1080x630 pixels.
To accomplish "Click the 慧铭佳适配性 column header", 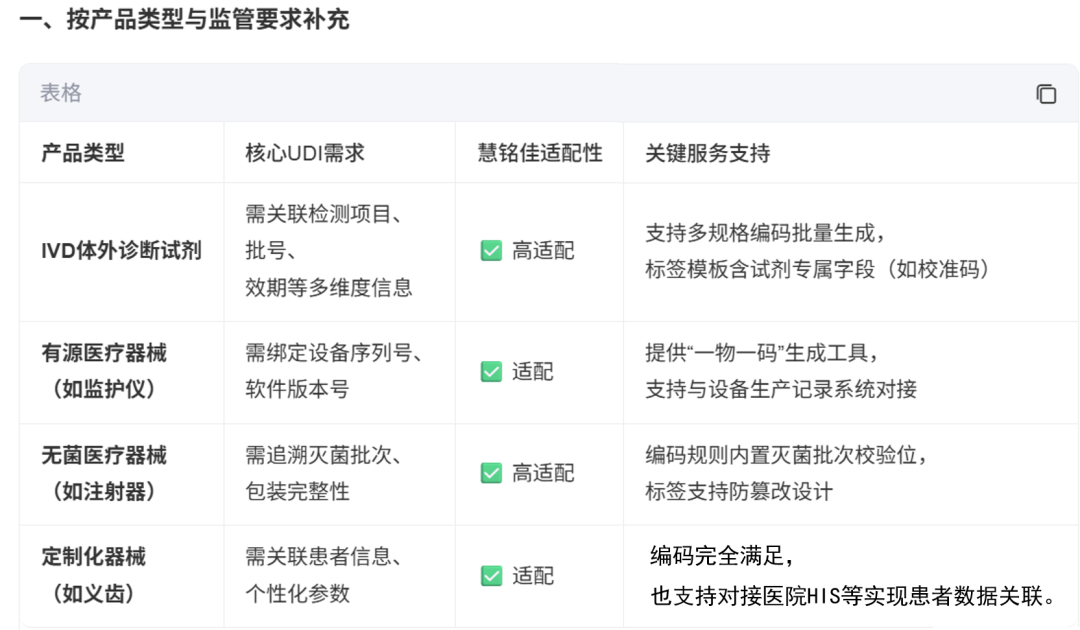I will pyautogui.click(x=540, y=153).
